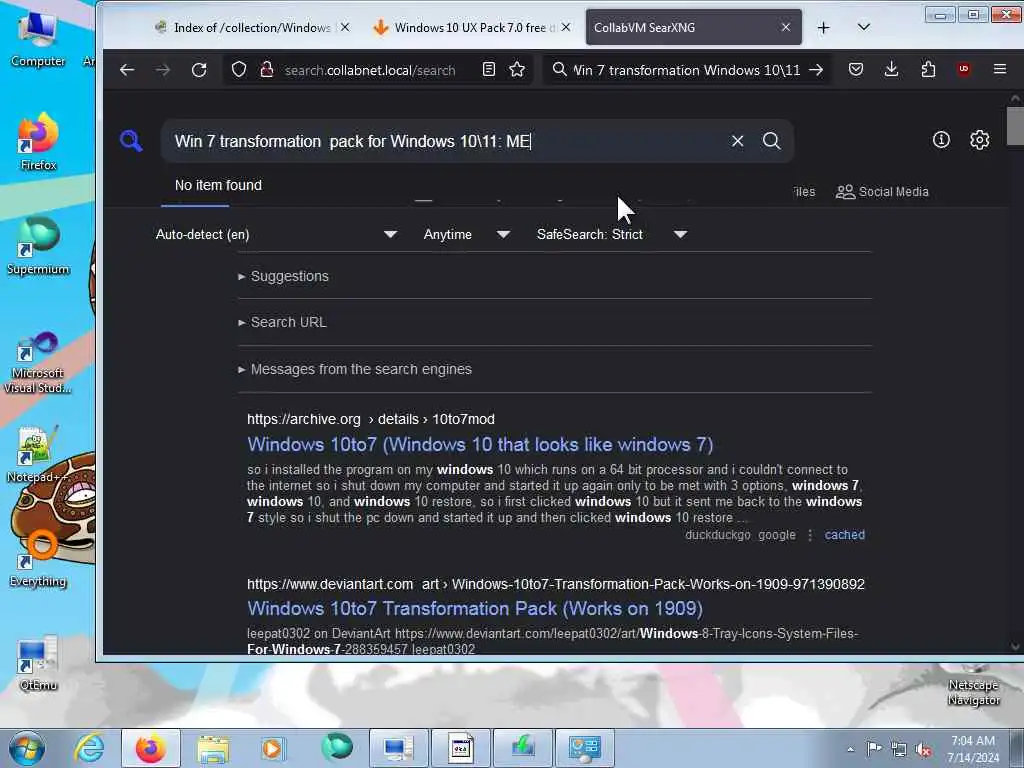The height and width of the screenshot is (768, 1024).
Task: Click the No item found suggestion text
Action: (218, 185)
